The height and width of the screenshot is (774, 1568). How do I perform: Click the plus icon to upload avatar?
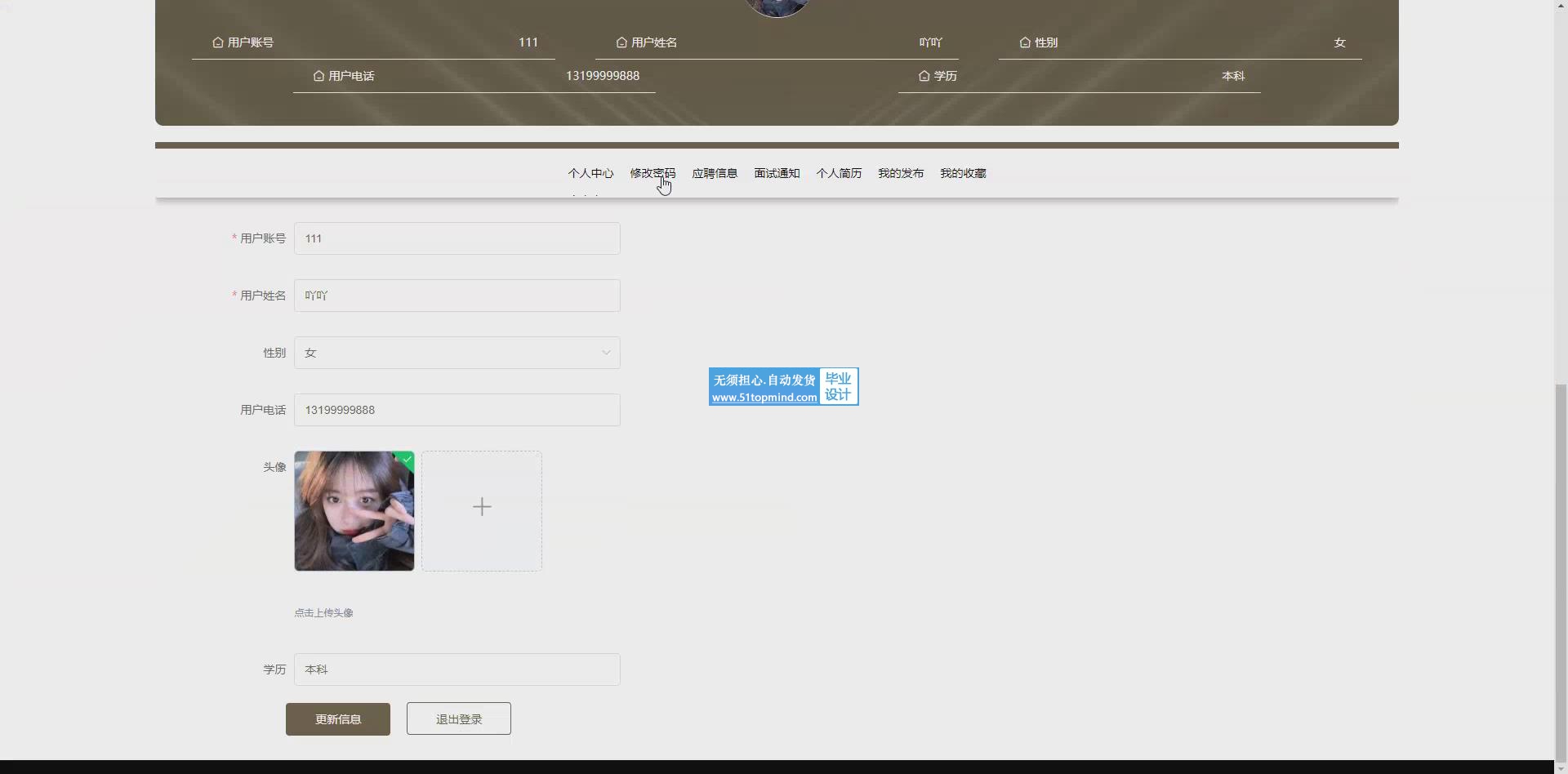[x=482, y=508]
